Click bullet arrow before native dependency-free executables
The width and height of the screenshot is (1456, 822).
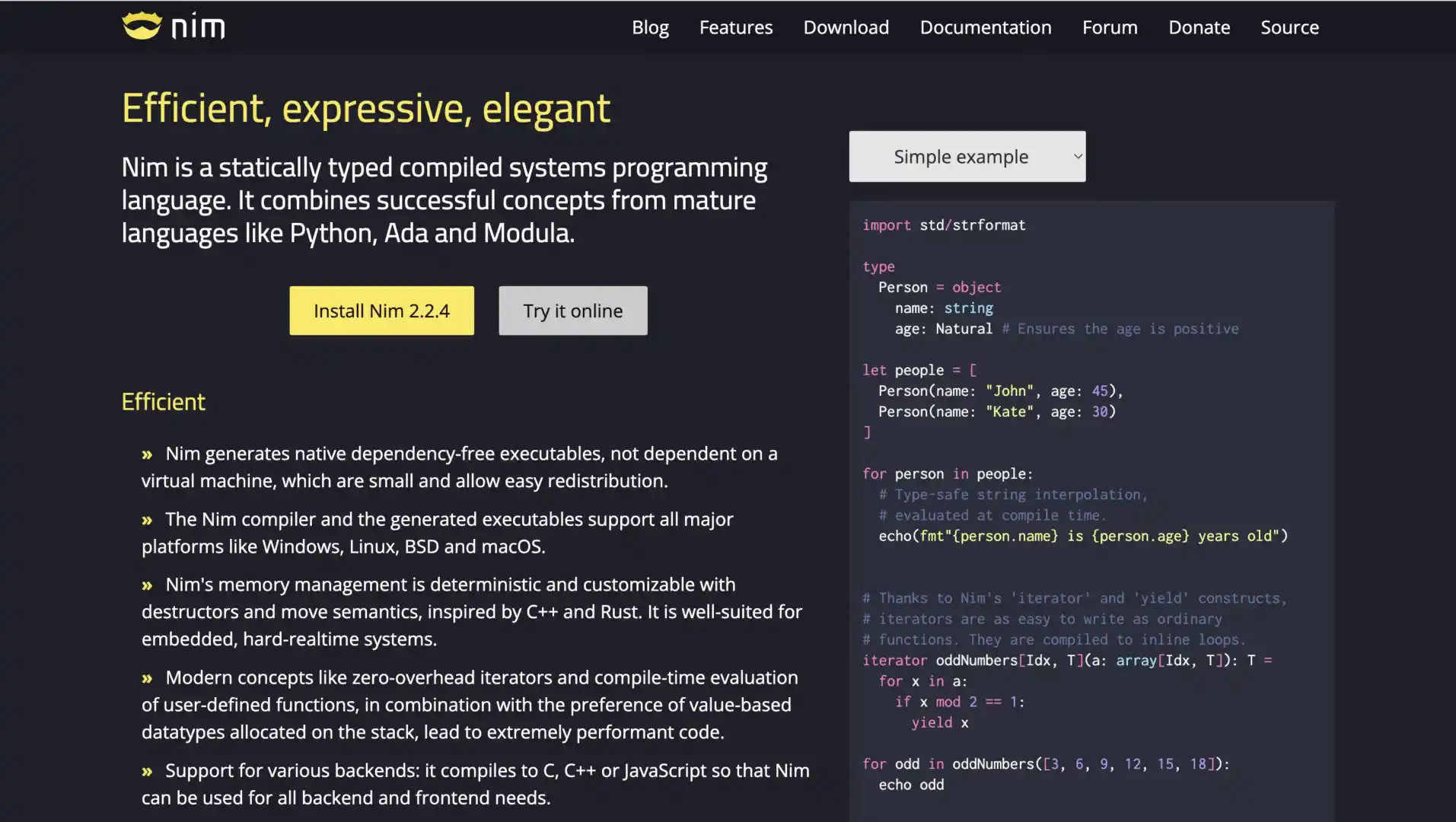pos(147,455)
